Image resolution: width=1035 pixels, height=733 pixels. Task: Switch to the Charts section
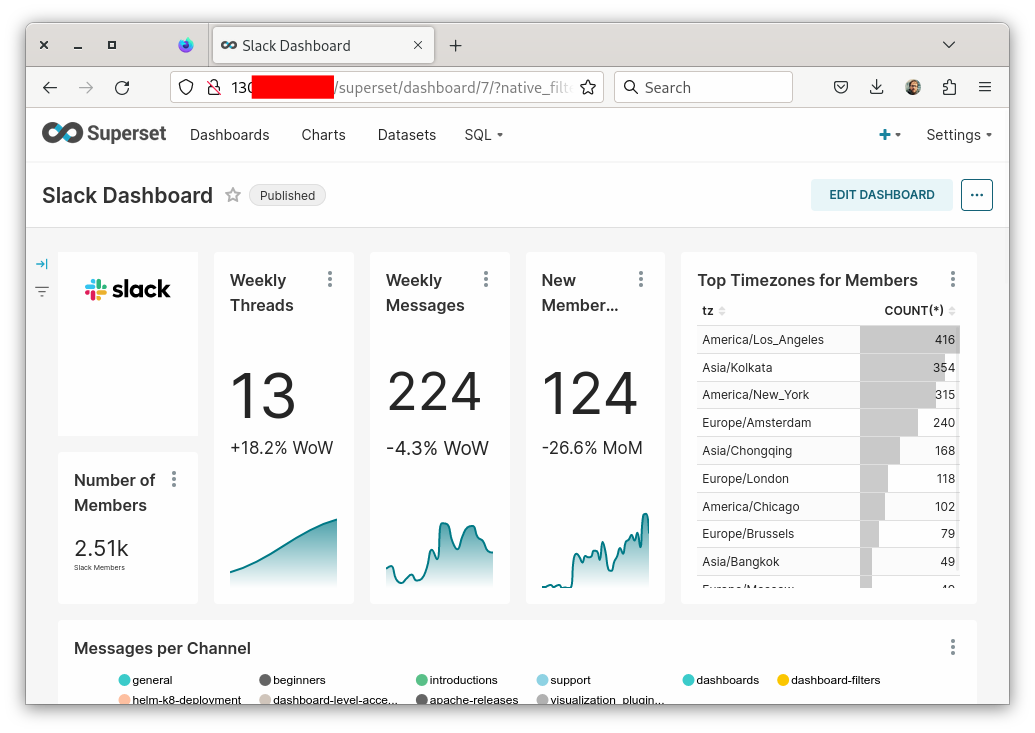pyautogui.click(x=323, y=134)
